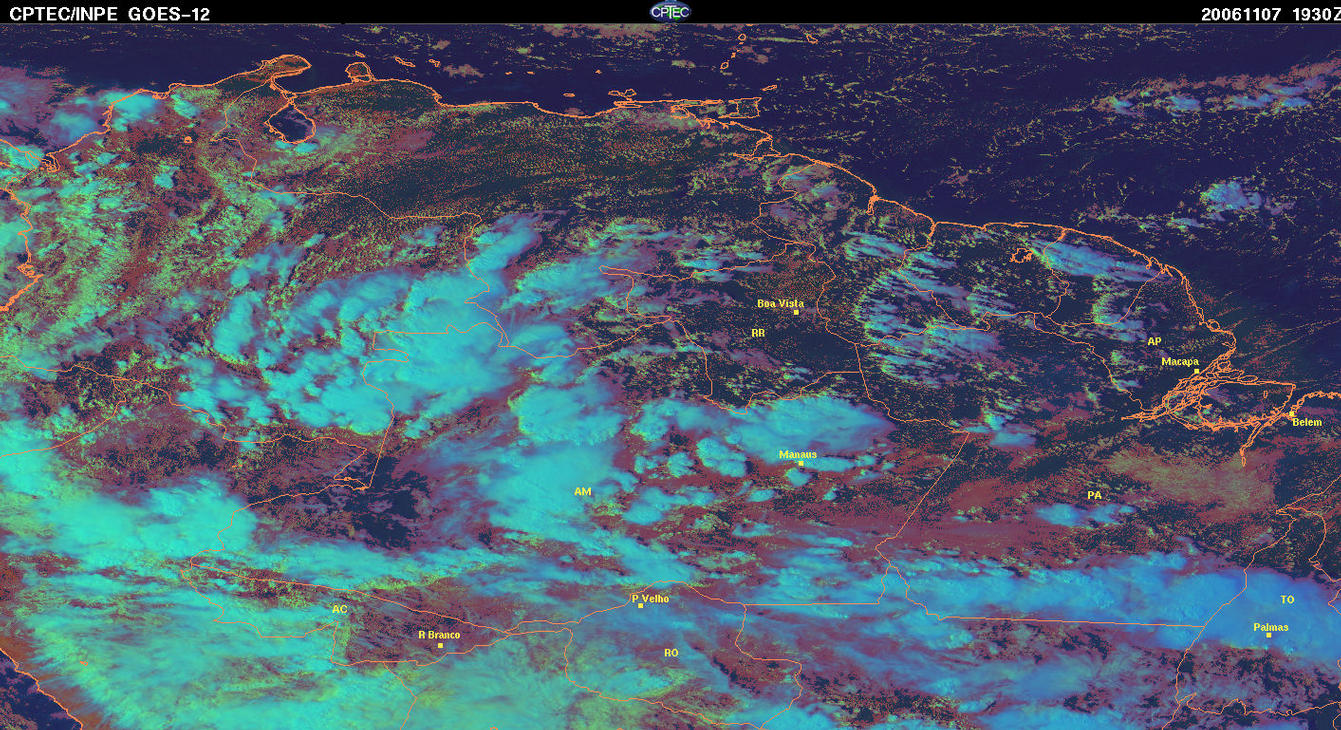
Task: Click the yellow marker at R Branco
Action: tap(440, 645)
